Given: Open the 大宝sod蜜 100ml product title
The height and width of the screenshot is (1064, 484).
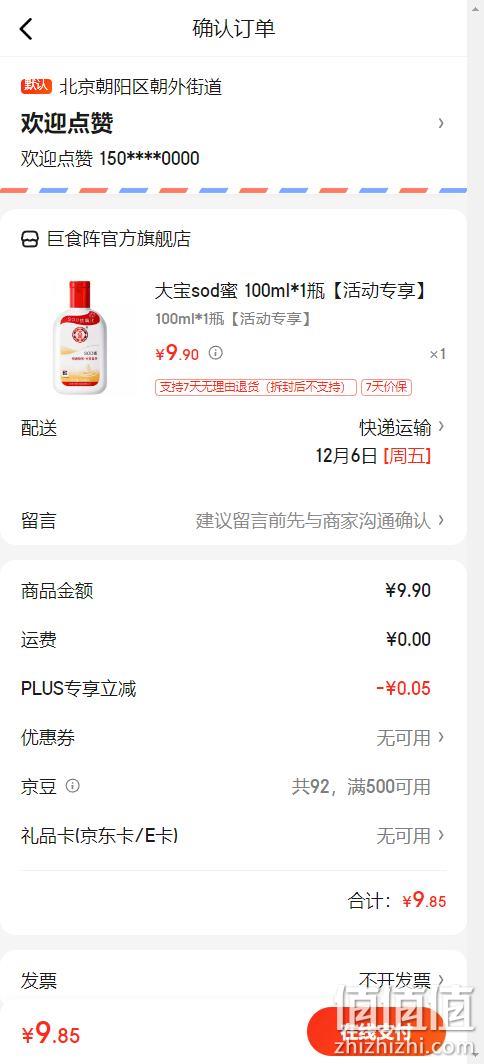Looking at the screenshot, I should 291,290.
